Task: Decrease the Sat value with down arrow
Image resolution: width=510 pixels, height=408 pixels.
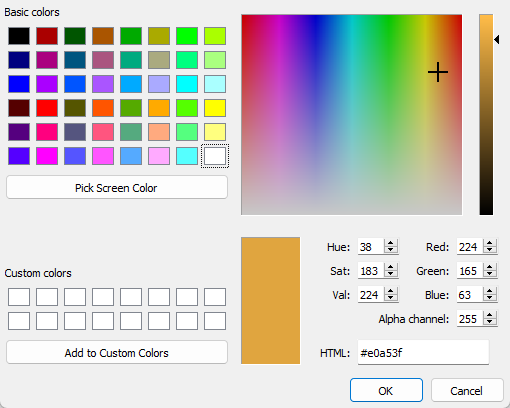Action: [x=391, y=275]
